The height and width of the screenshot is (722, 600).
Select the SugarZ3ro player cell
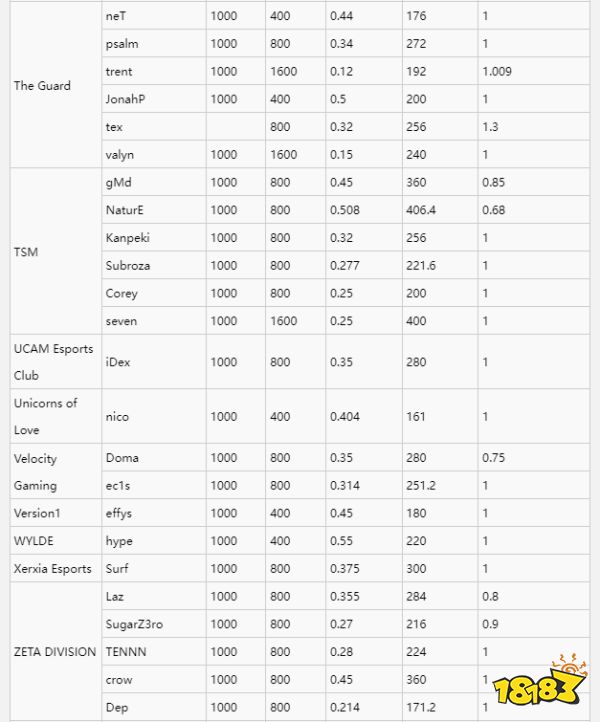[x=135, y=624]
